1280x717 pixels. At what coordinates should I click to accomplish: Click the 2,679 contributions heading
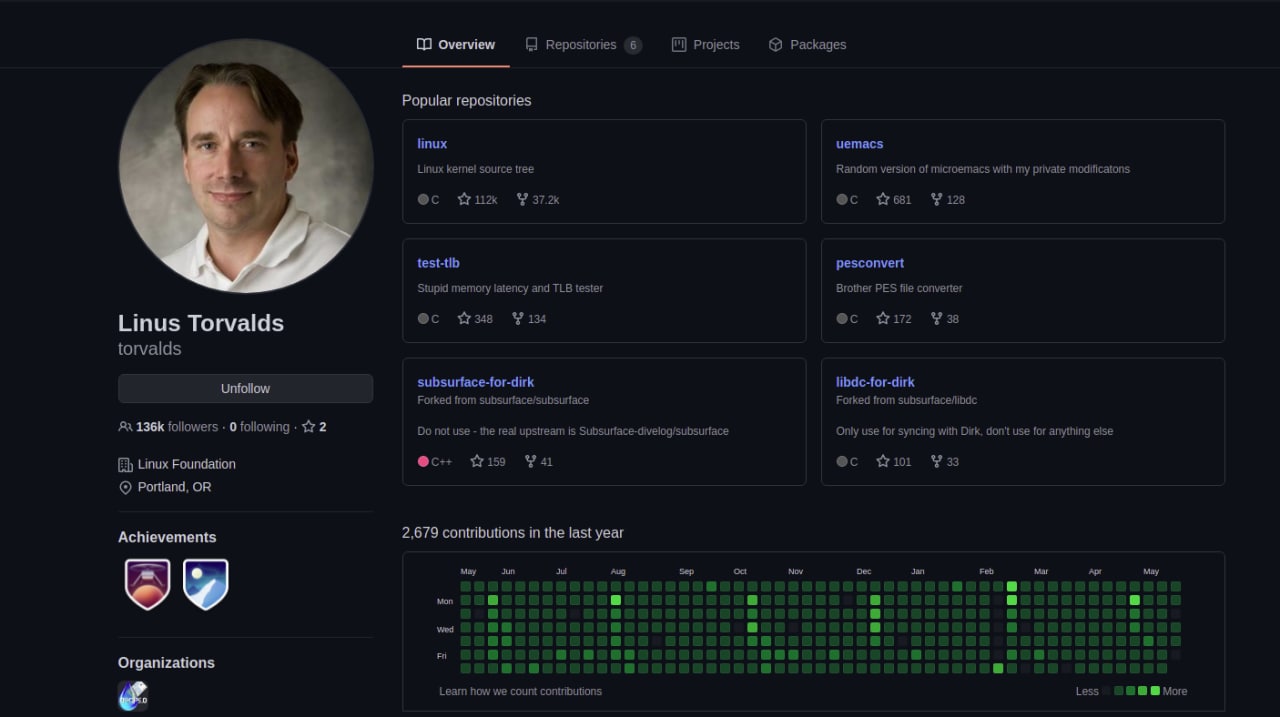[513, 533]
